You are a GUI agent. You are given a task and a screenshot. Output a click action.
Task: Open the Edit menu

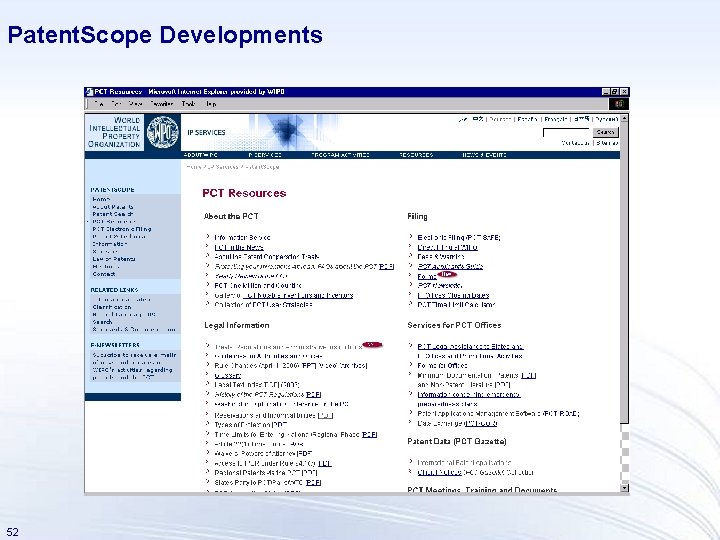tap(116, 104)
